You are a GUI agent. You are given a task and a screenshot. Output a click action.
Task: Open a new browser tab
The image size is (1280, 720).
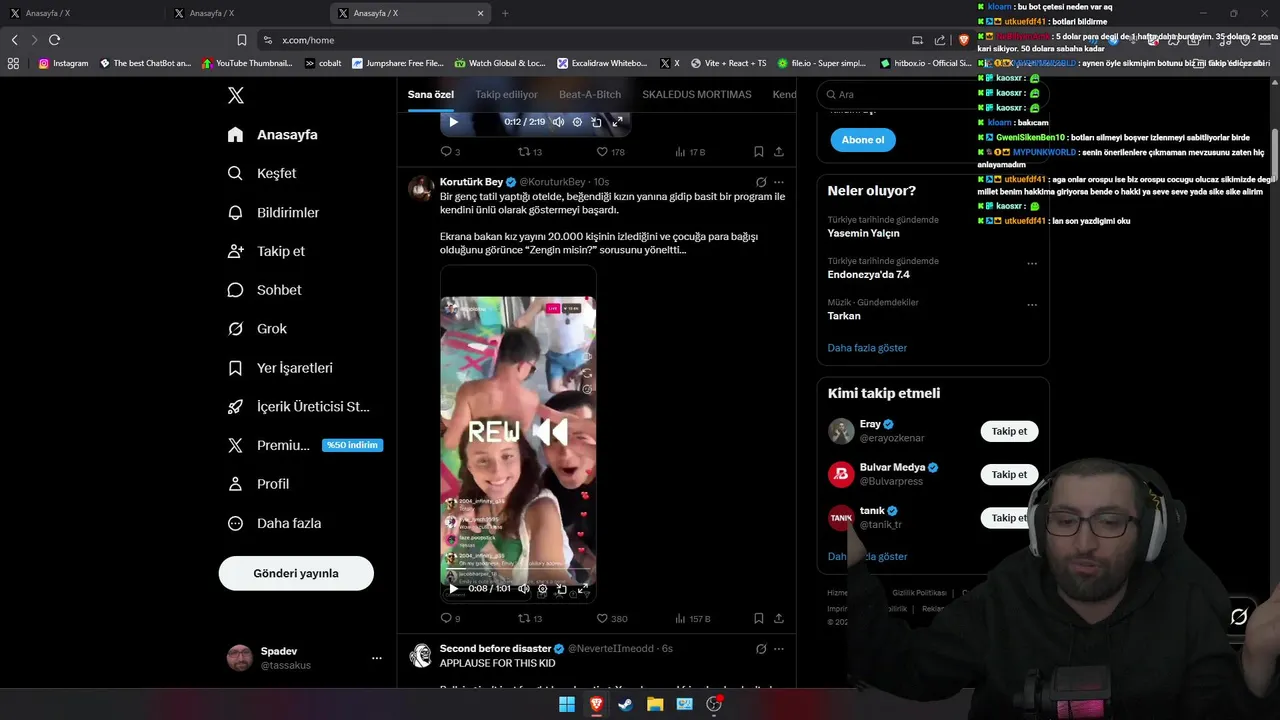pos(505,13)
